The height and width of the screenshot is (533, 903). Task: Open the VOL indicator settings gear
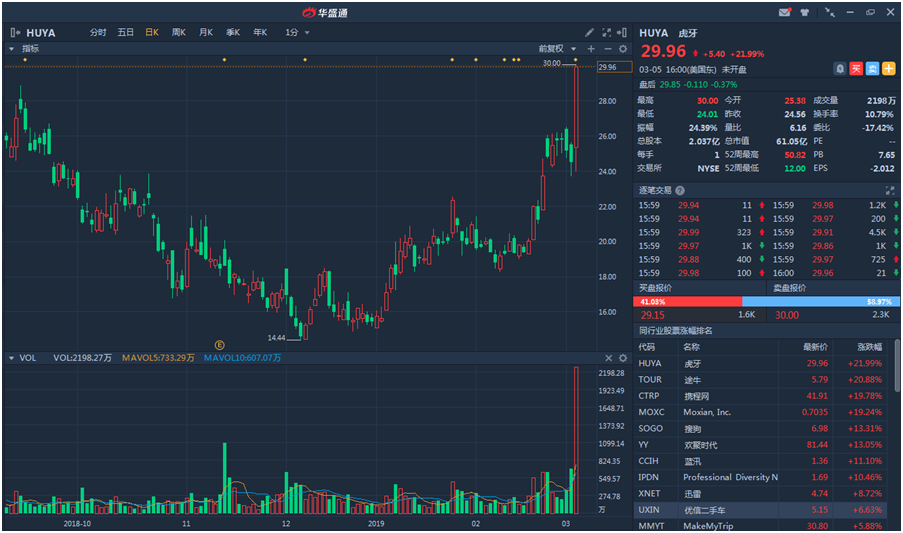coord(623,357)
